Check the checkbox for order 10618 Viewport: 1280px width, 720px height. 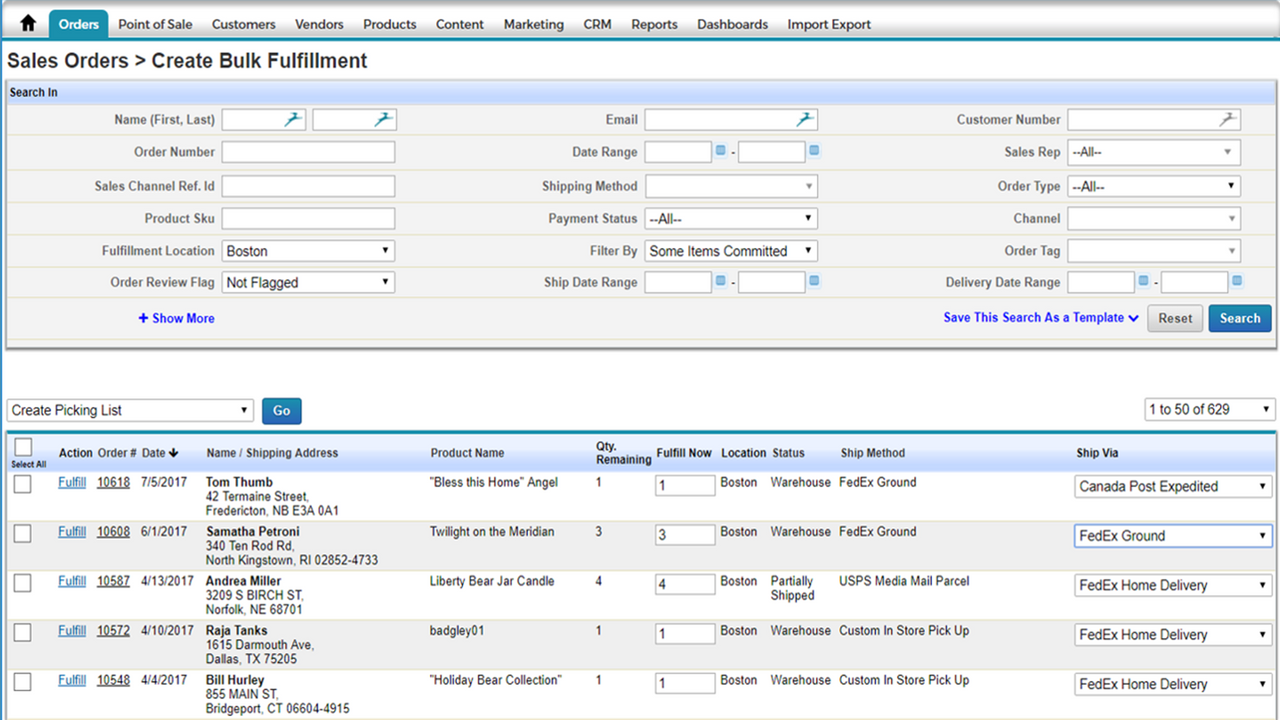(22, 483)
